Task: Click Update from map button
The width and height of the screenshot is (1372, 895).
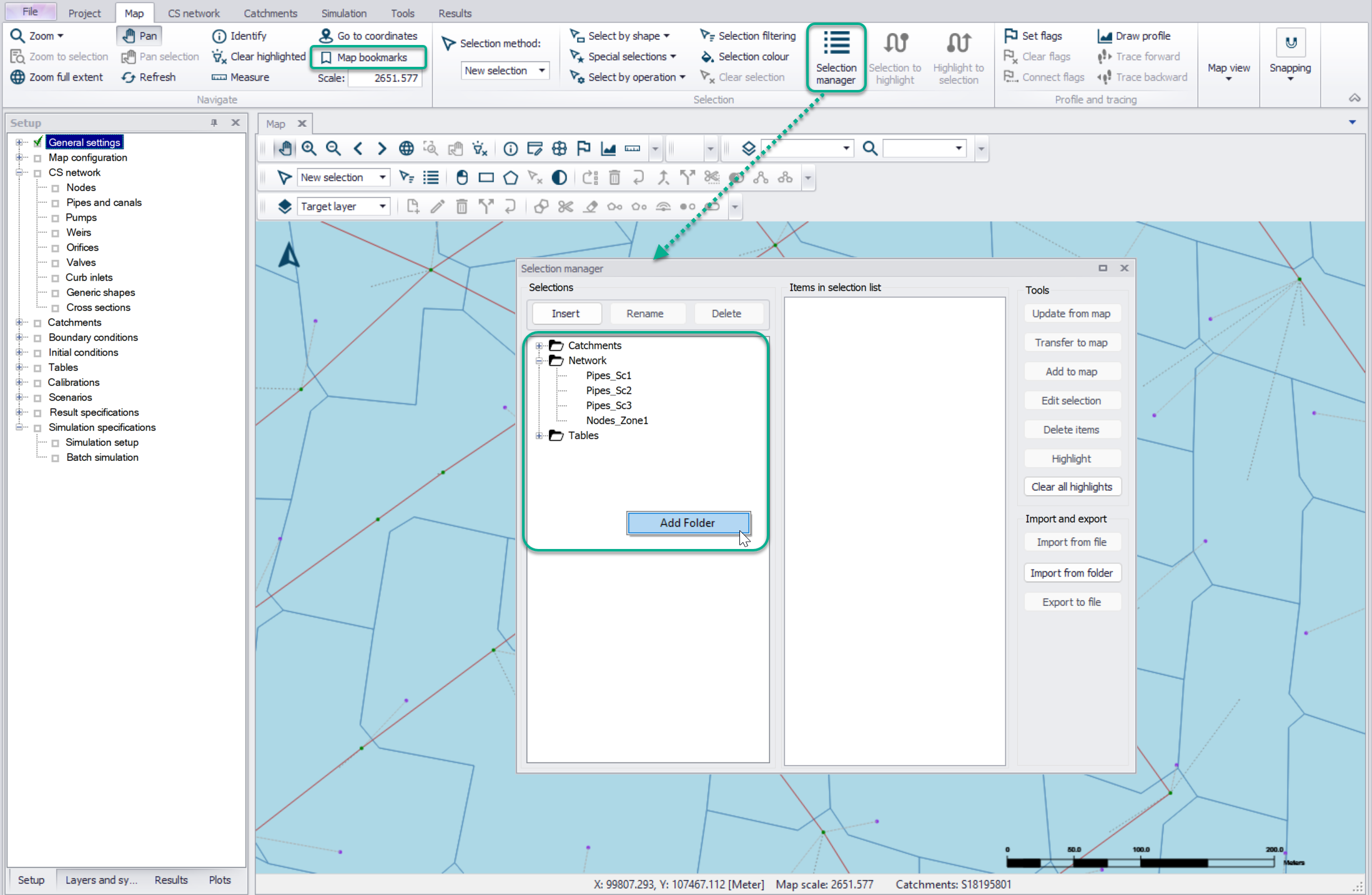Action: pos(1071,314)
